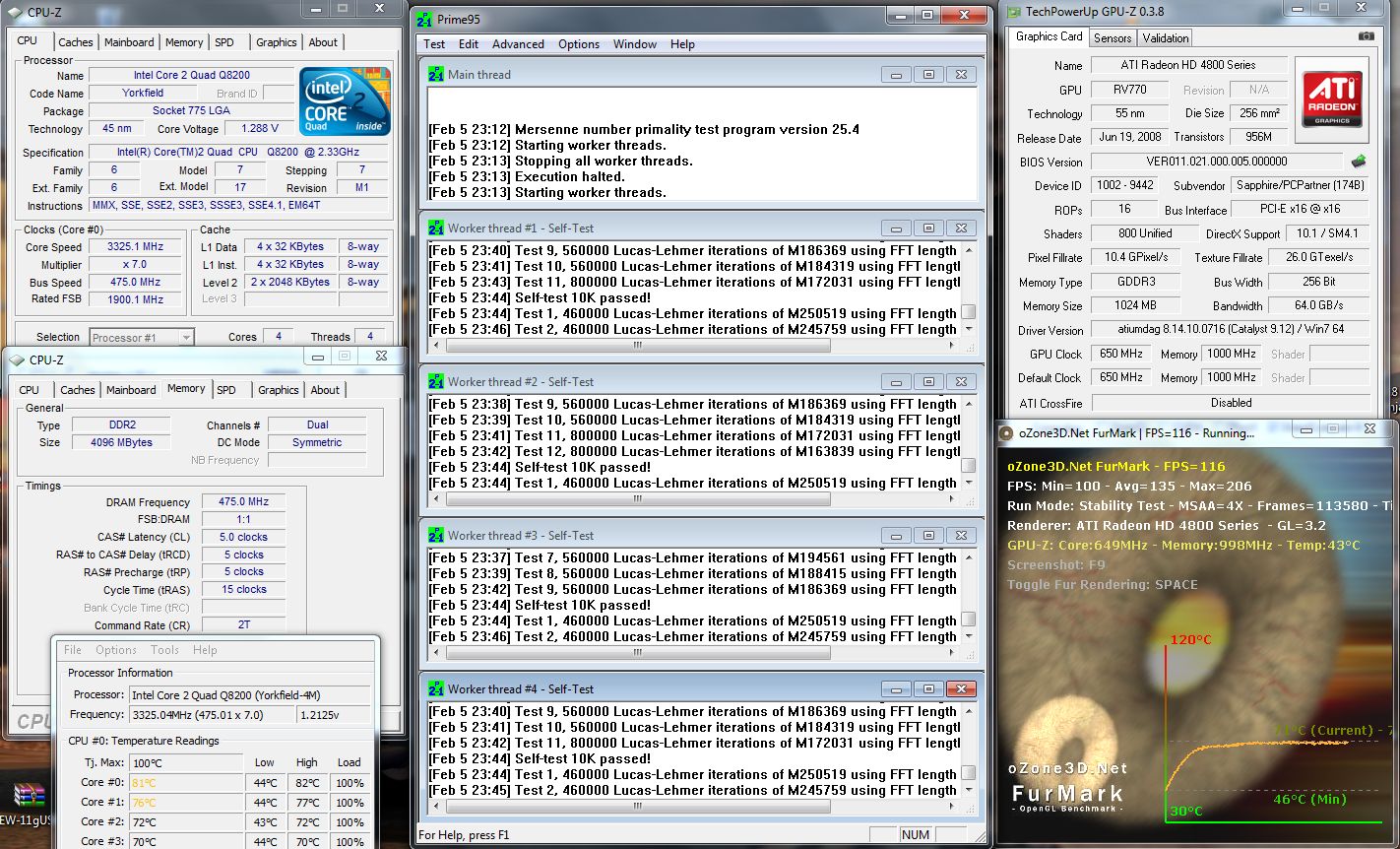The image size is (1400, 849).
Task: Open the File menu in the Core Temp window
Action: 73,650
